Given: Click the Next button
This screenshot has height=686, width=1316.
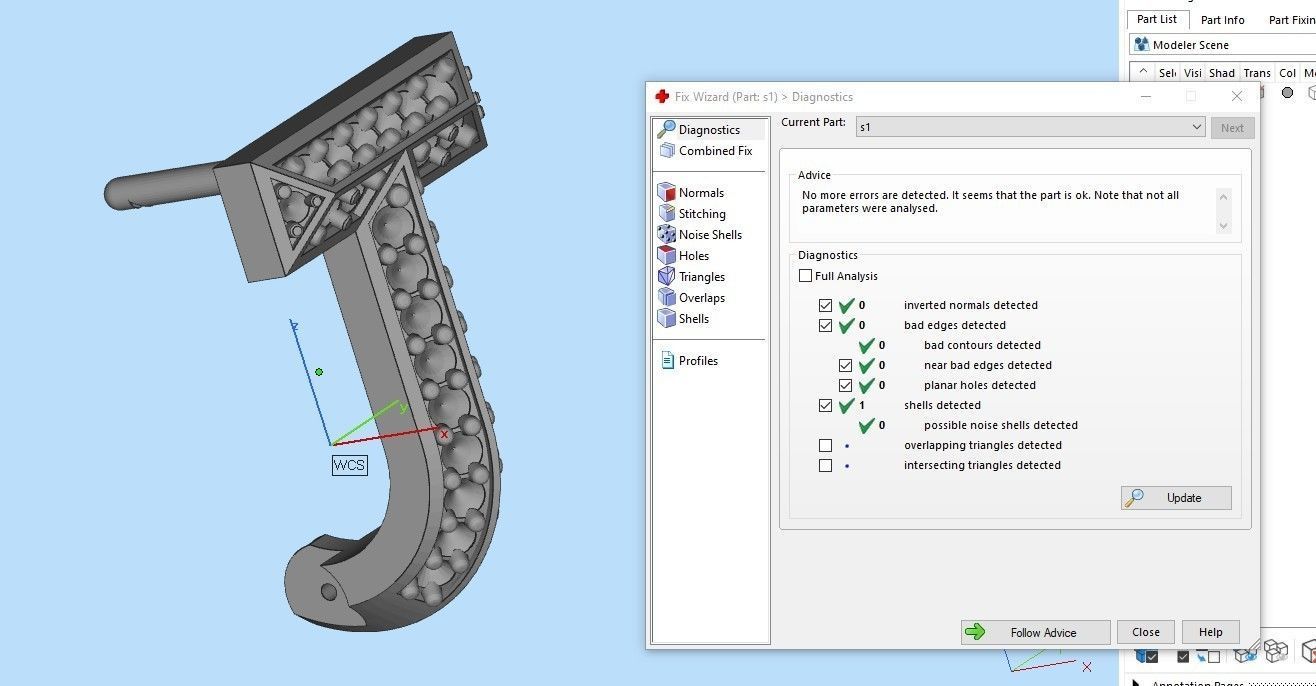Looking at the screenshot, I should click(1232, 127).
